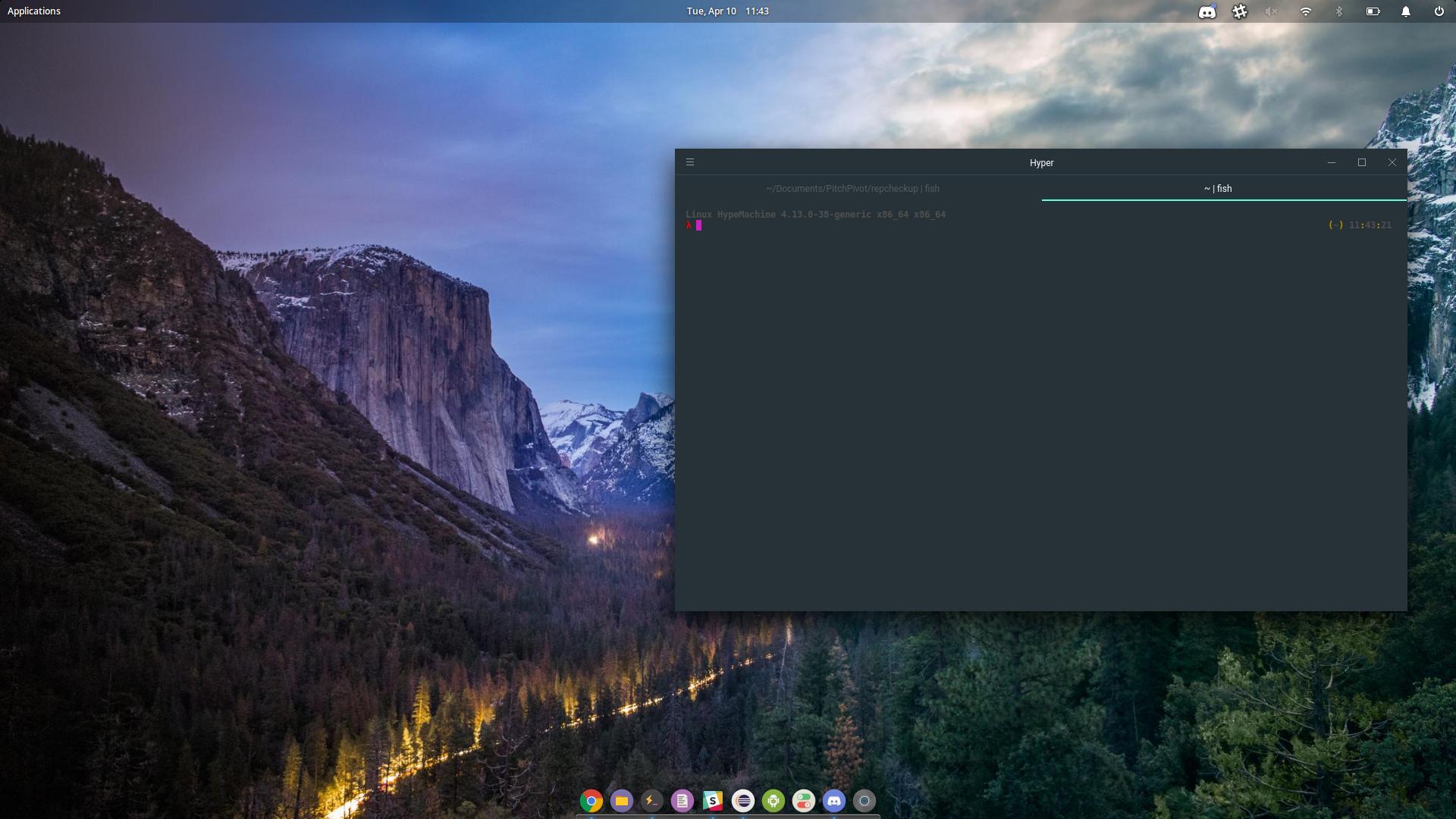Screen dimensions: 1456x819
Task: Click the Linux HypeMachine kernel info line
Action: click(x=815, y=215)
